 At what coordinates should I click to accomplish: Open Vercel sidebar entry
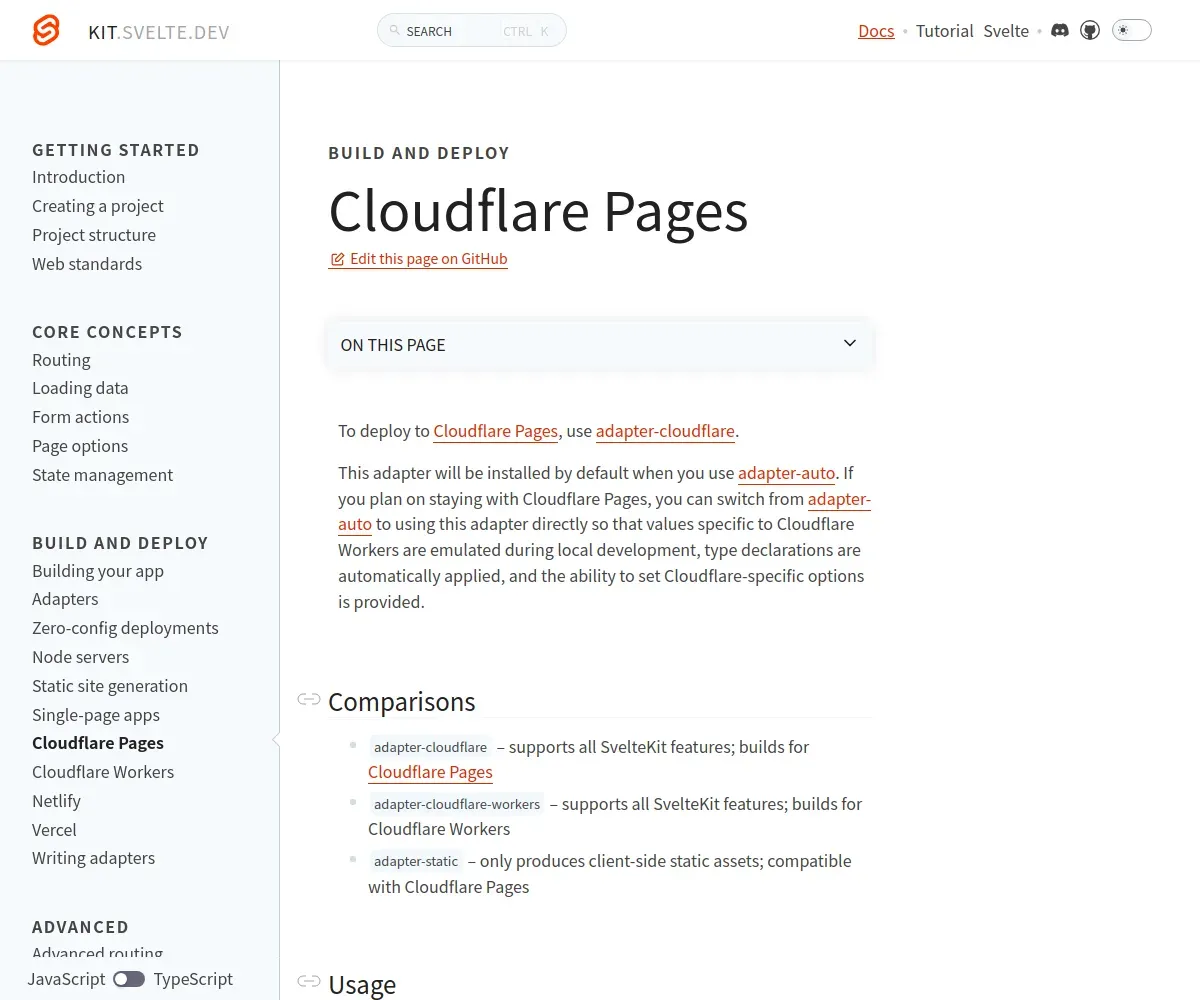[x=54, y=830]
